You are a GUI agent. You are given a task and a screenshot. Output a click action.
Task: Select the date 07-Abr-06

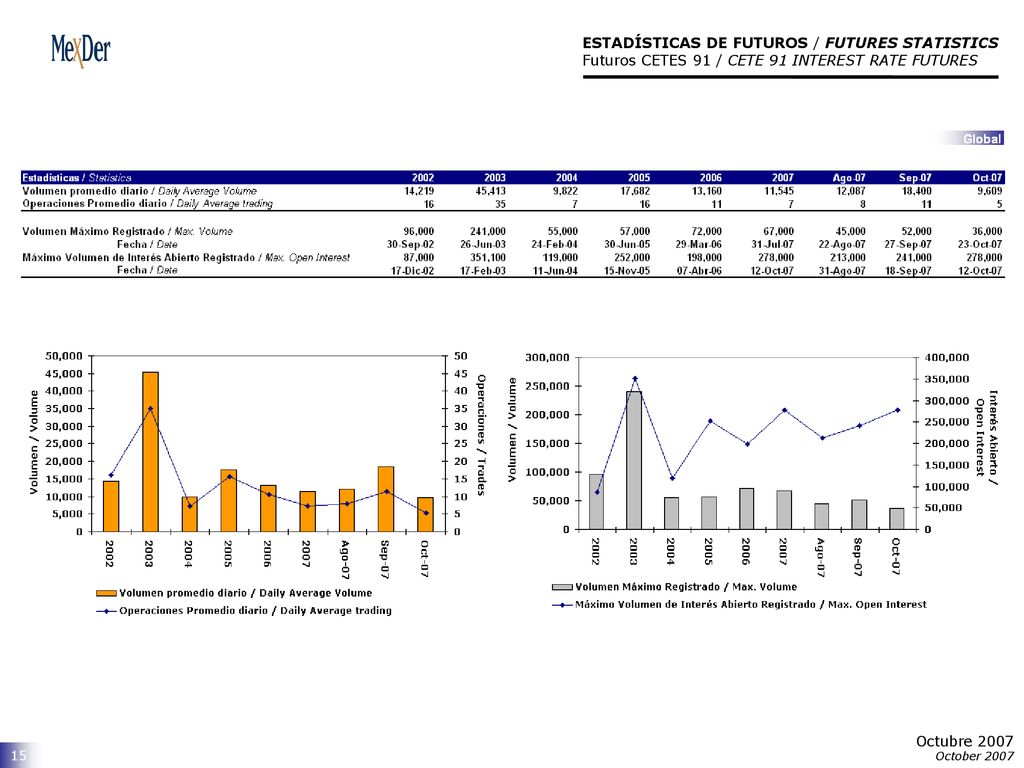pos(699,270)
